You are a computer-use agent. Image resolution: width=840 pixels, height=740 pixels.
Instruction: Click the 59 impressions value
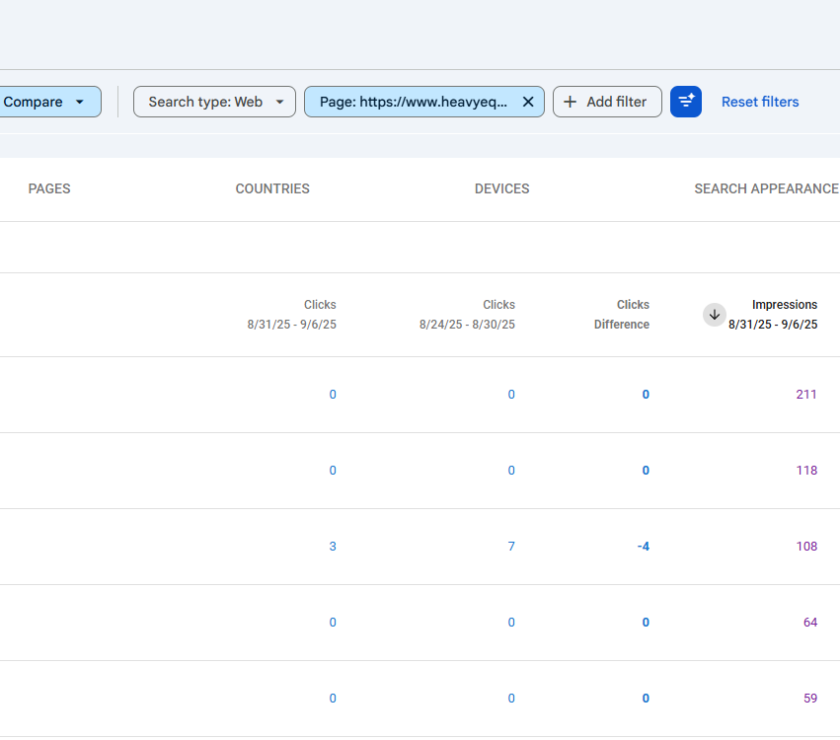(810, 699)
